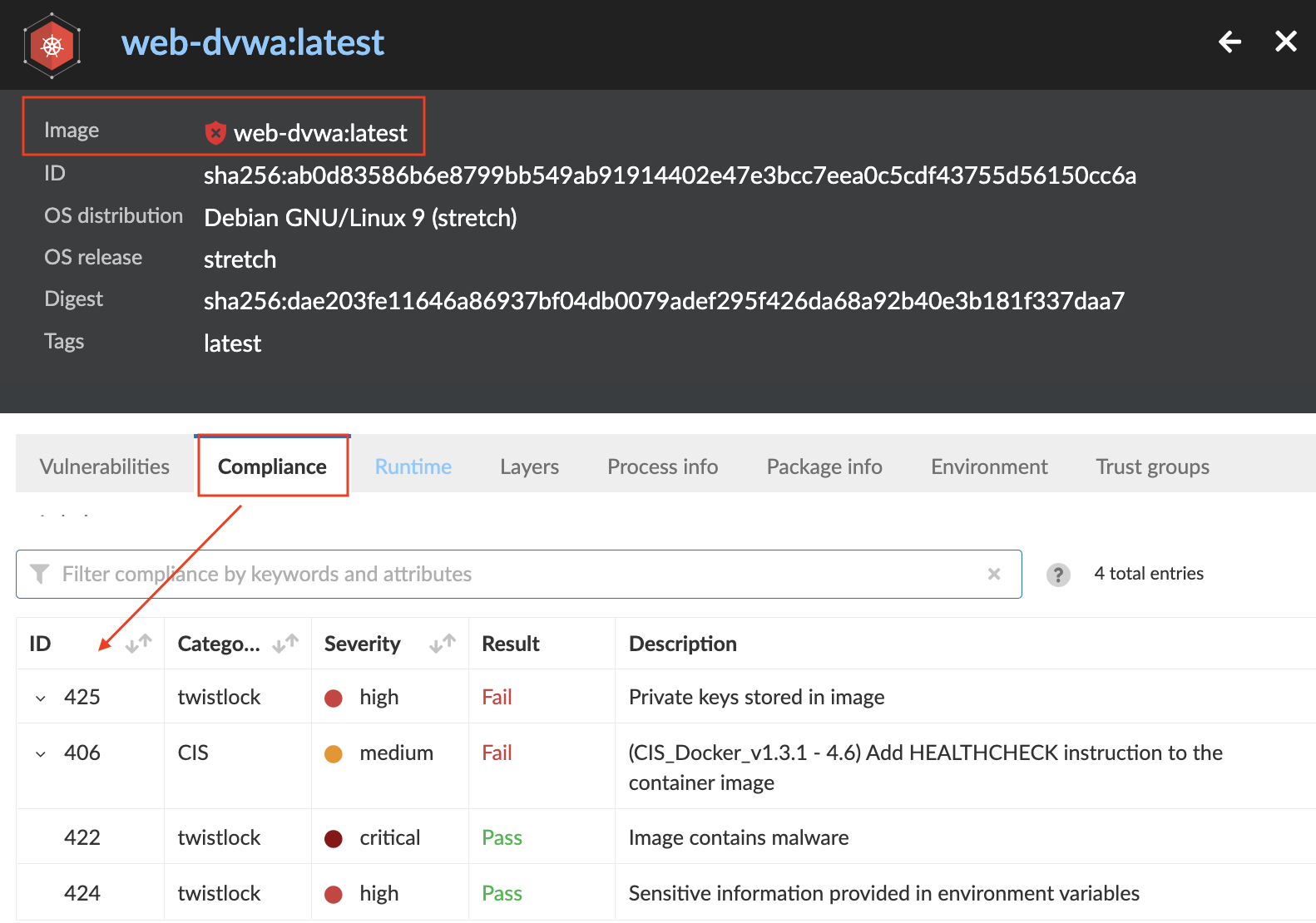The width and height of the screenshot is (1316, 923).
Task: Click the red shield icon beside image name
Action: tap(215, 132)
